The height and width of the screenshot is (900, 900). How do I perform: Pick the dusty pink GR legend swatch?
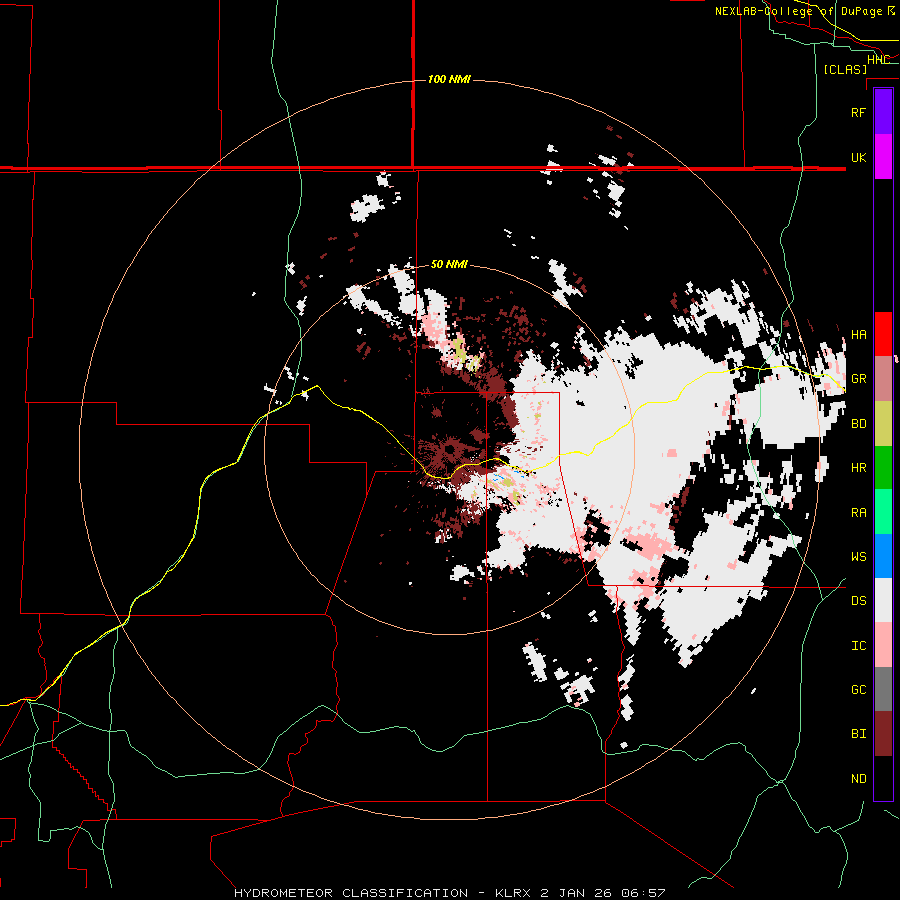pos(883,379)
